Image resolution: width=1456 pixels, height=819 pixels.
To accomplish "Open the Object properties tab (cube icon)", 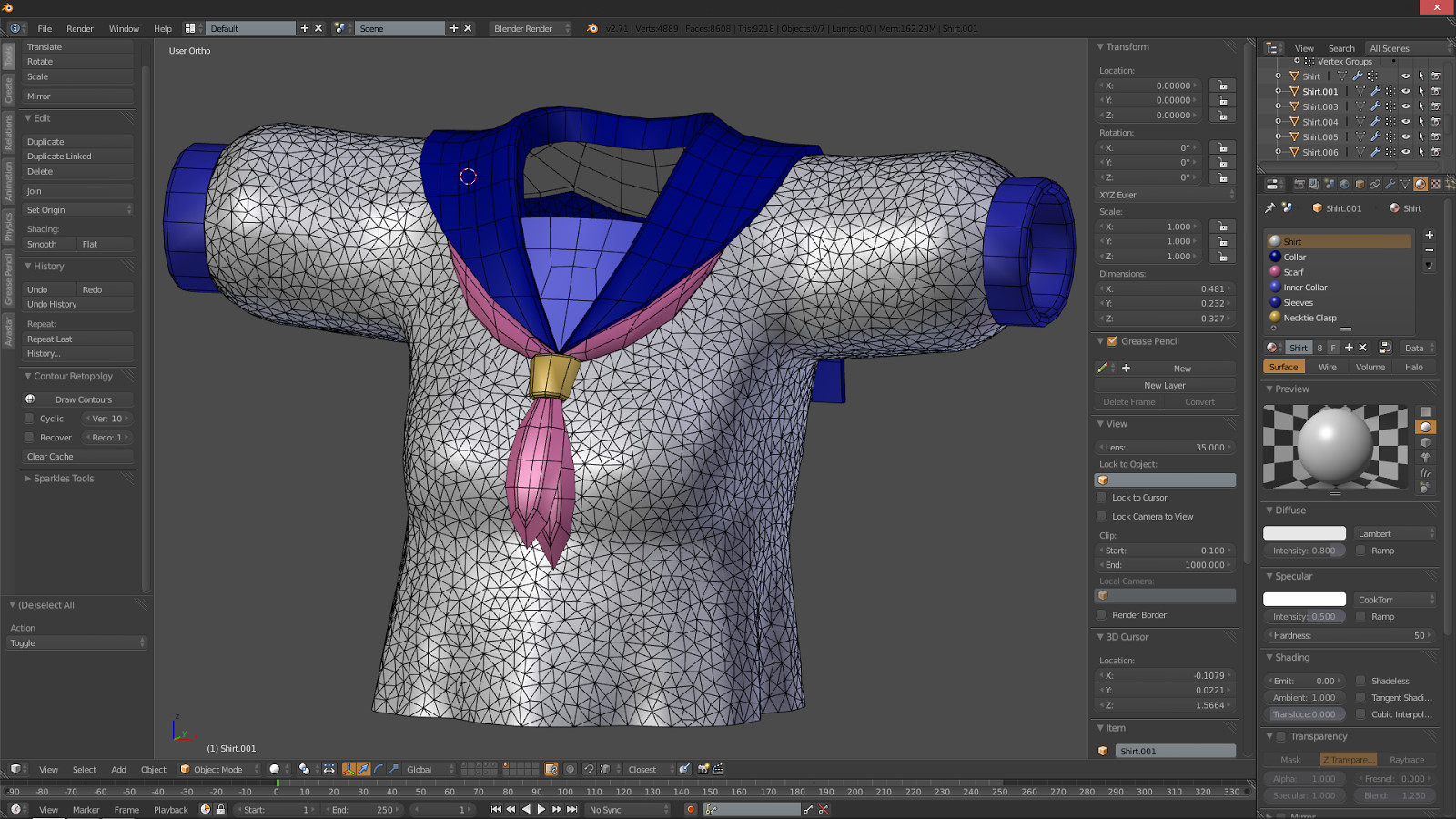I will 1360,184.
